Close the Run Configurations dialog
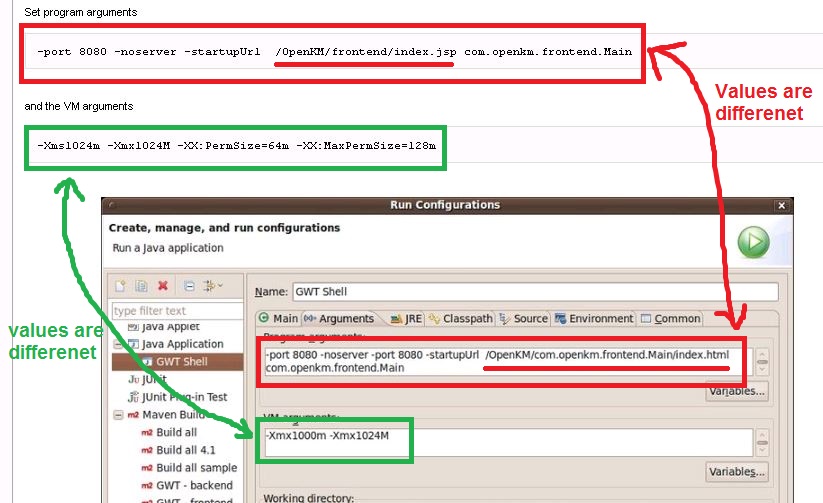 [781, 205]
